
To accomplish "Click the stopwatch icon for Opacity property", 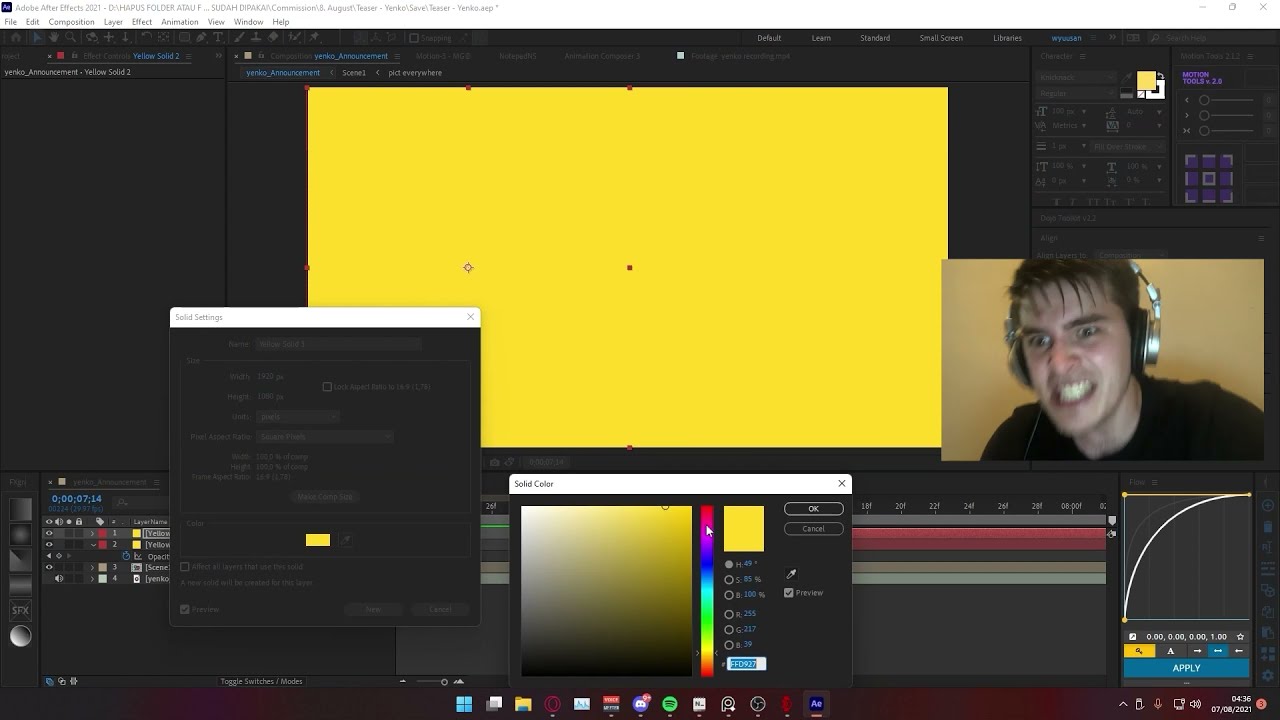I will [x=127, y=556].
